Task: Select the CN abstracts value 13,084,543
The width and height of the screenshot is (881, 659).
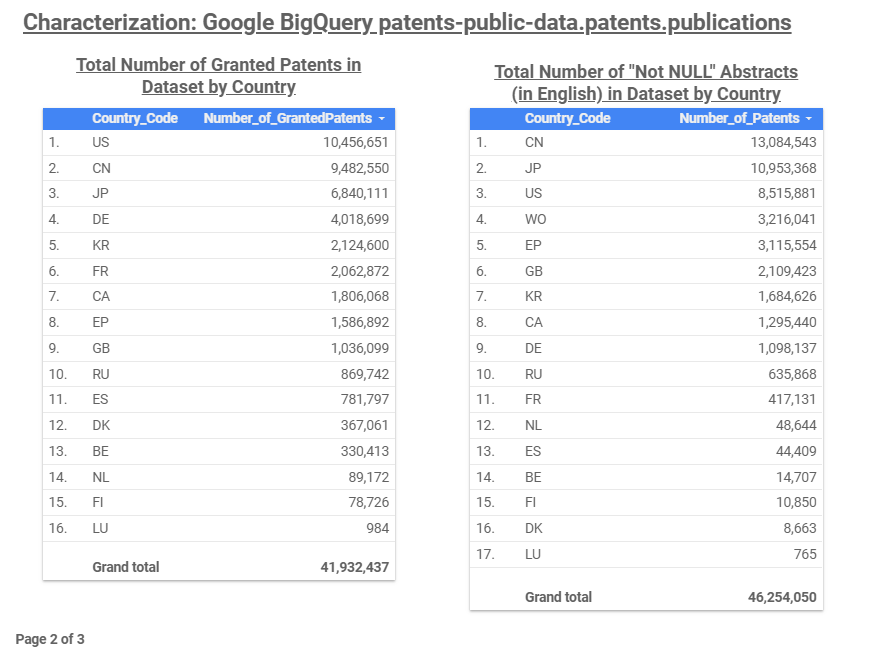Action: tap(783, 142)
